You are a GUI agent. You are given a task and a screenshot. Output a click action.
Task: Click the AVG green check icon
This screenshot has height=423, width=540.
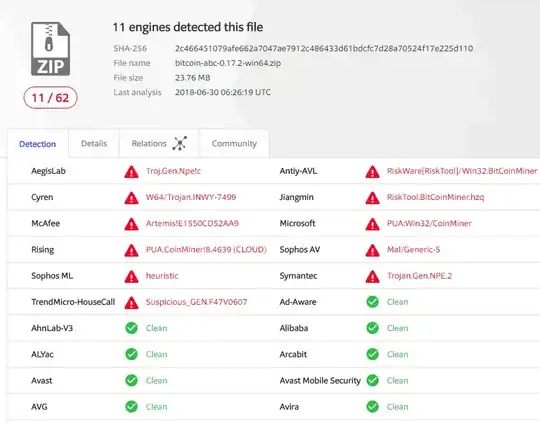pyautogui.click(x=131, y=406)
